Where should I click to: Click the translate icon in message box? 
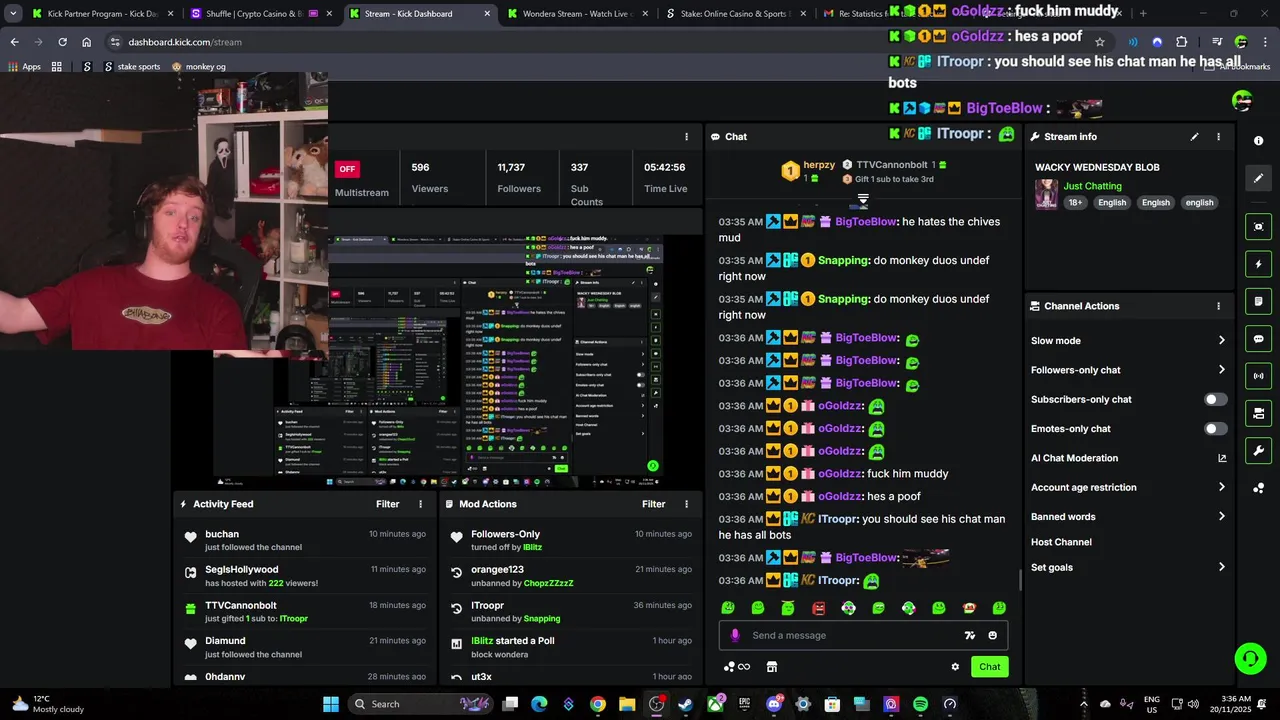point(969,635)
